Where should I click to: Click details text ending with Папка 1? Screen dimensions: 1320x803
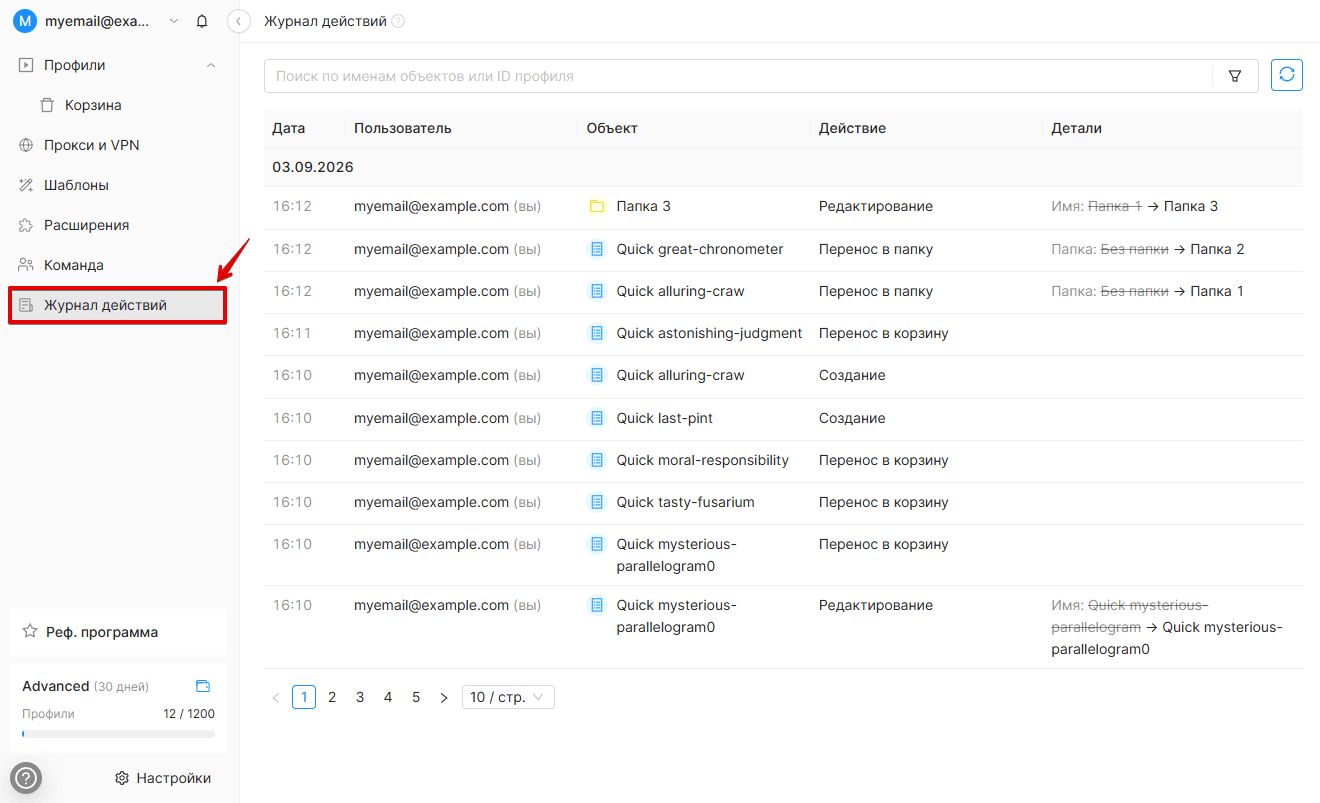point(1148,291)
